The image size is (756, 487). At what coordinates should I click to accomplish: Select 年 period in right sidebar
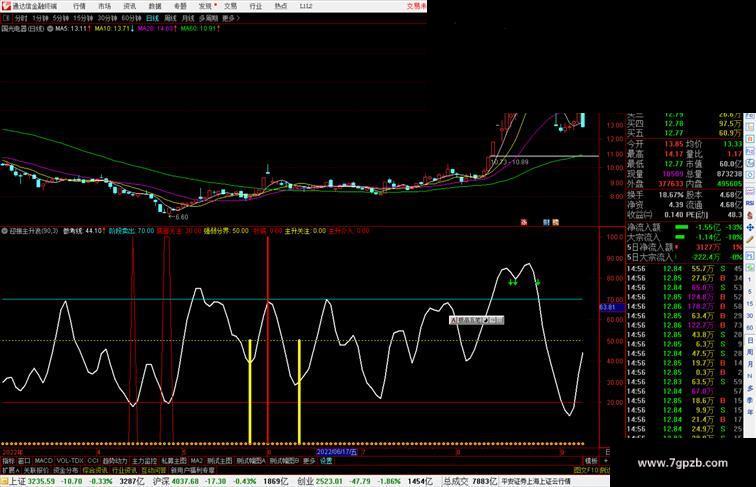[x=750, y=412]
